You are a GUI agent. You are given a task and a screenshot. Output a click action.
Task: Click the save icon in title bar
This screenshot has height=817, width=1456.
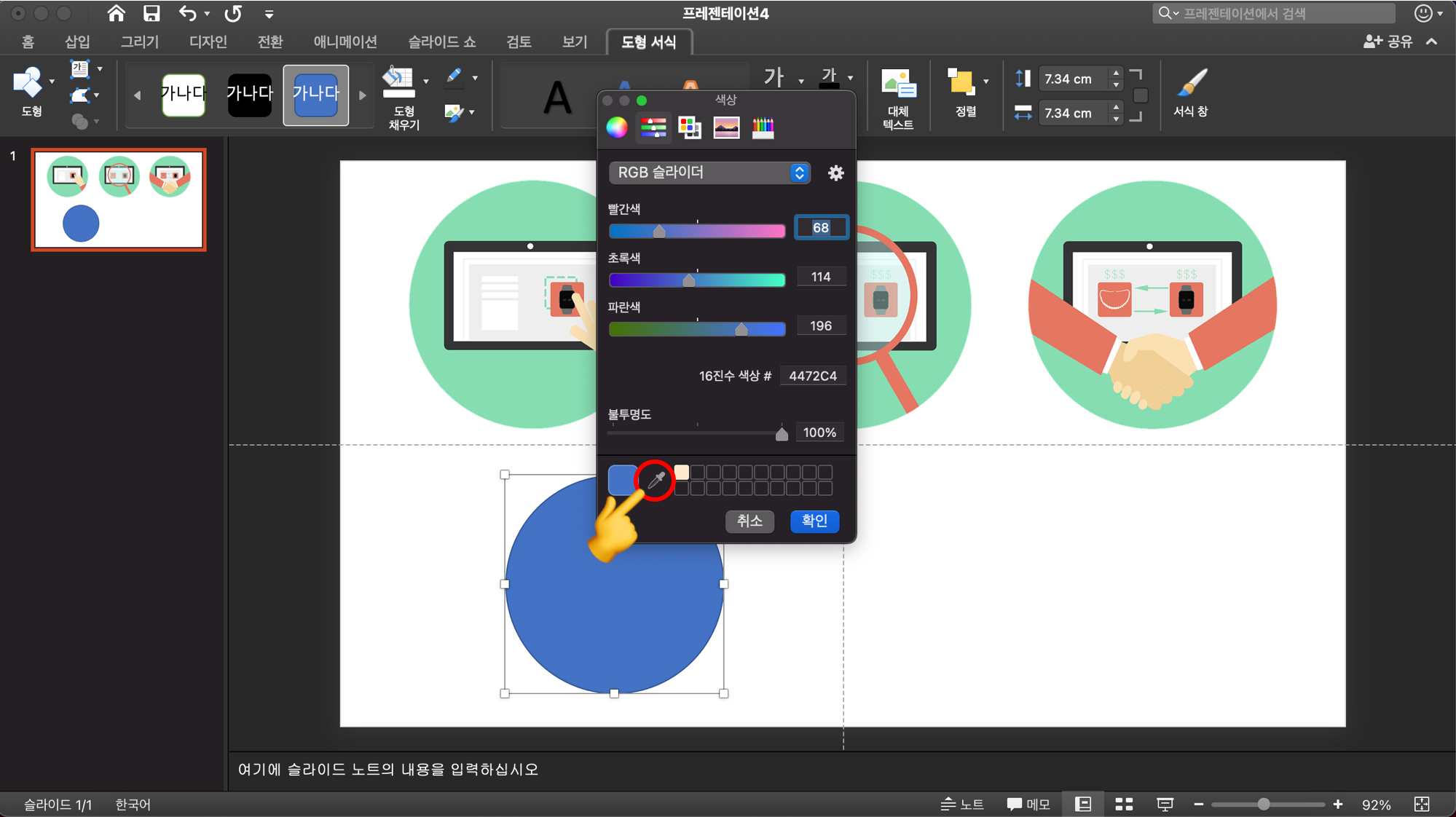click(151, 13)
